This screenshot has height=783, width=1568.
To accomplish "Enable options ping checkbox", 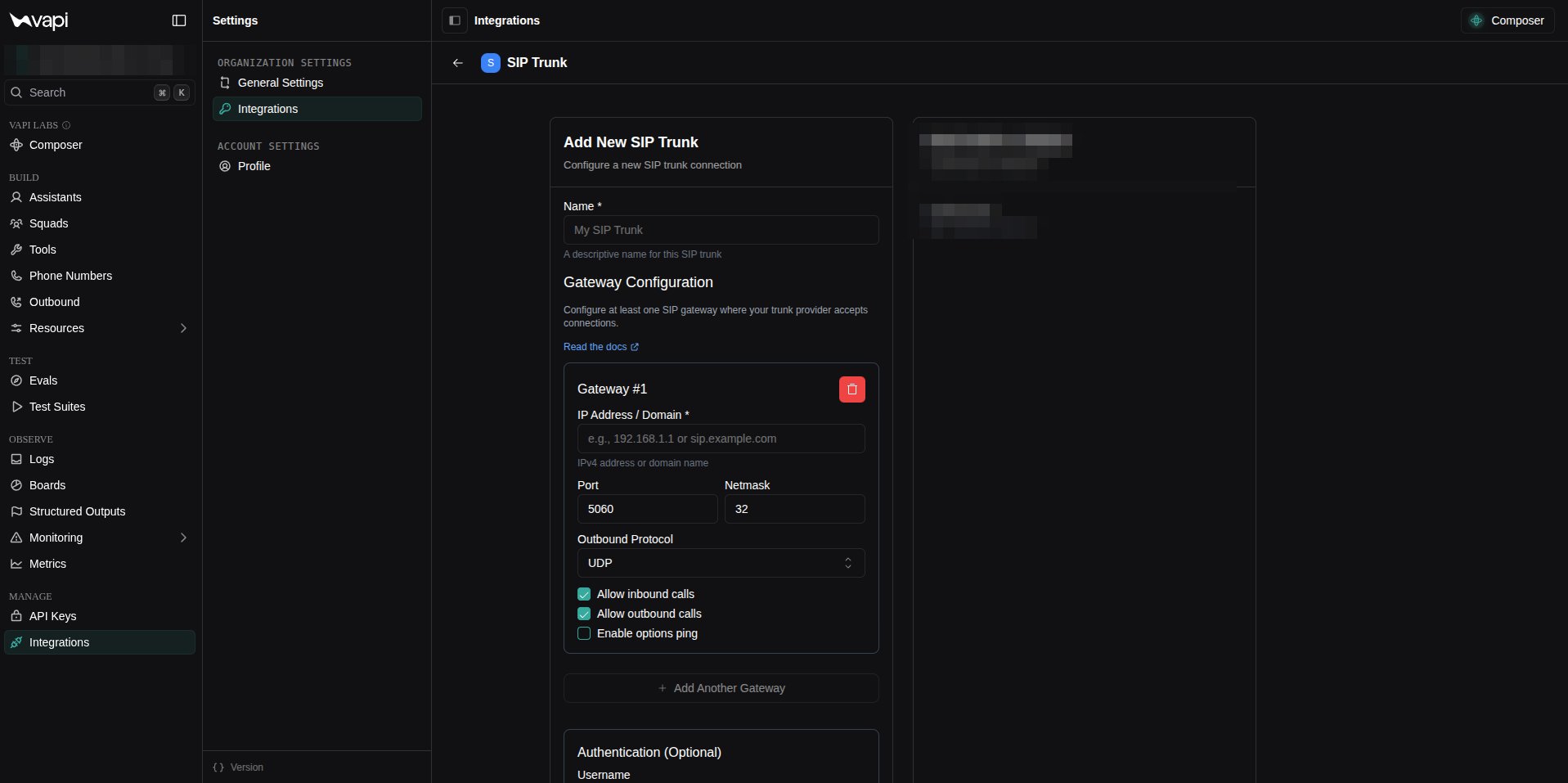I will (584, 633).
